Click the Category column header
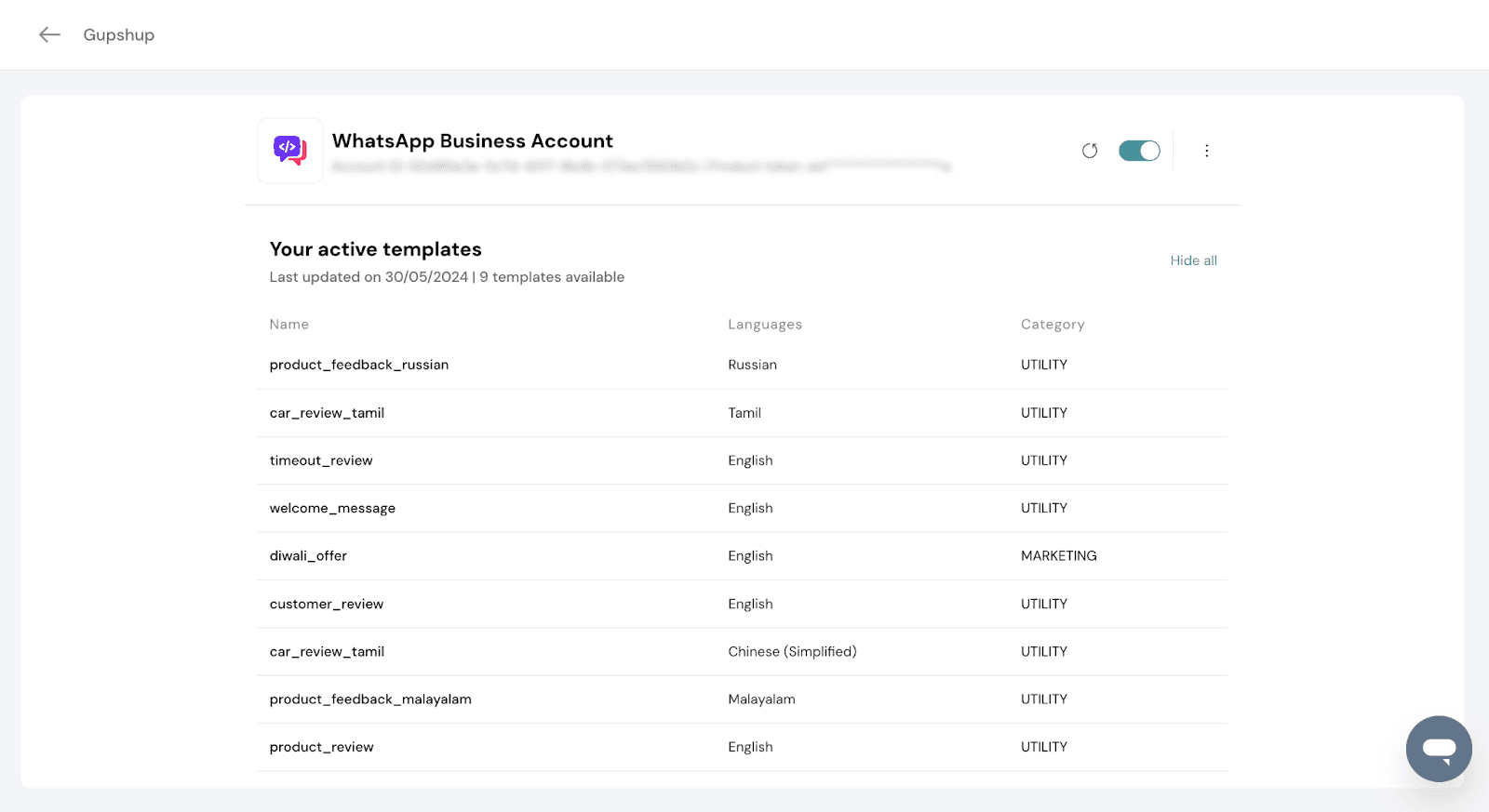Screen dimensions: 1489x812 pos(1053,325)
